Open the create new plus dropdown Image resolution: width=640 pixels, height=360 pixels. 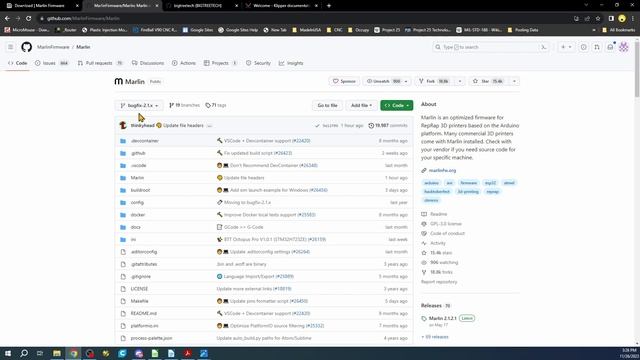coord(566,47)
